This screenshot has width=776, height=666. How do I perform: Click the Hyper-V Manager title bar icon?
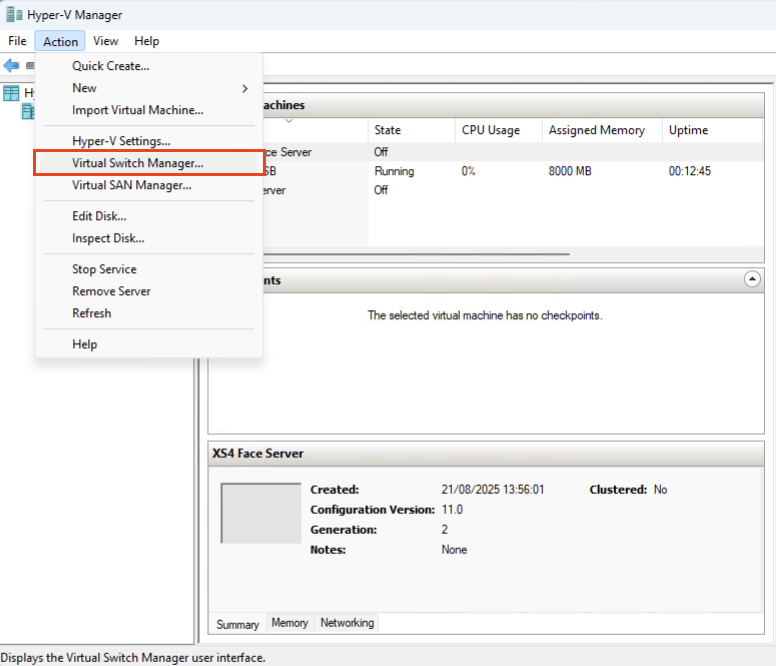14,15
